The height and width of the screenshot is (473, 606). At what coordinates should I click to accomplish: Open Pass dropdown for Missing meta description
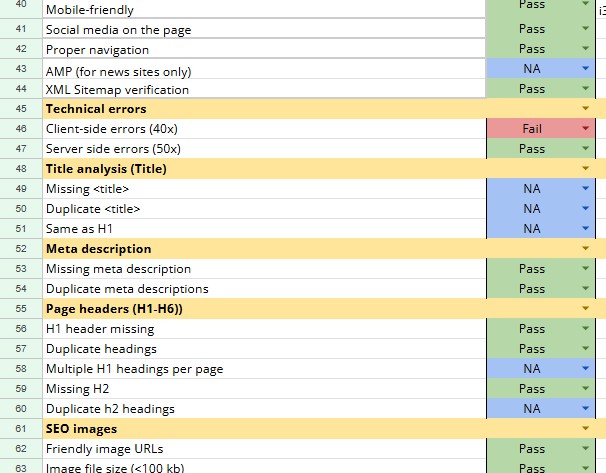[x=585, y=269]
